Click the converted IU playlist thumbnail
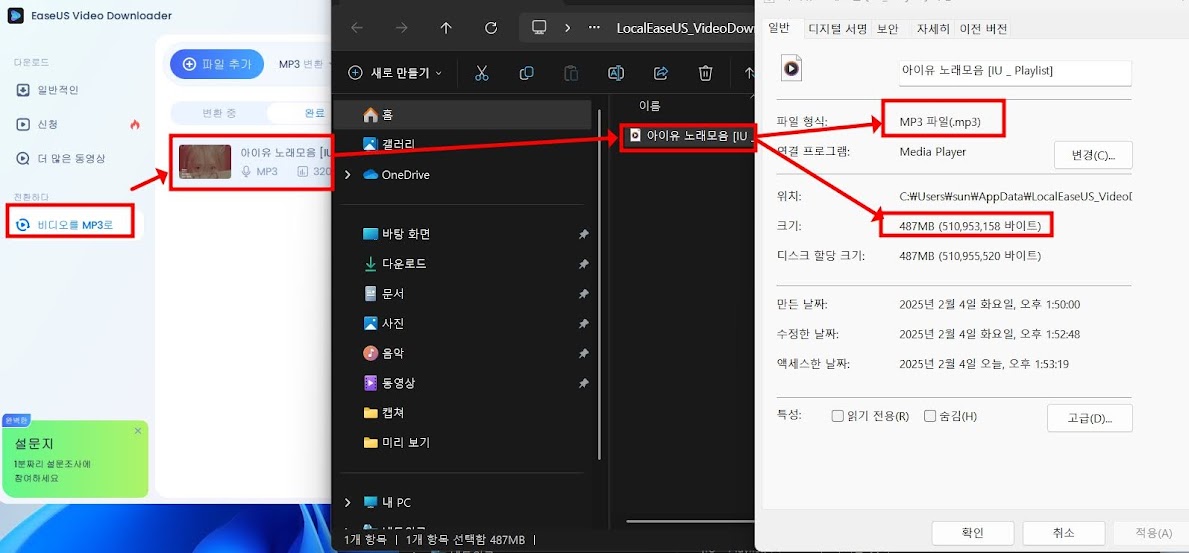 click(205, 162)
